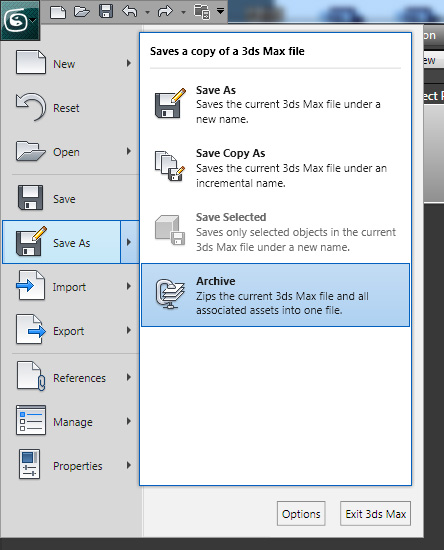Click the Open File folder icon in toolbar
444x550 pixels.
(x=82, y=12)
